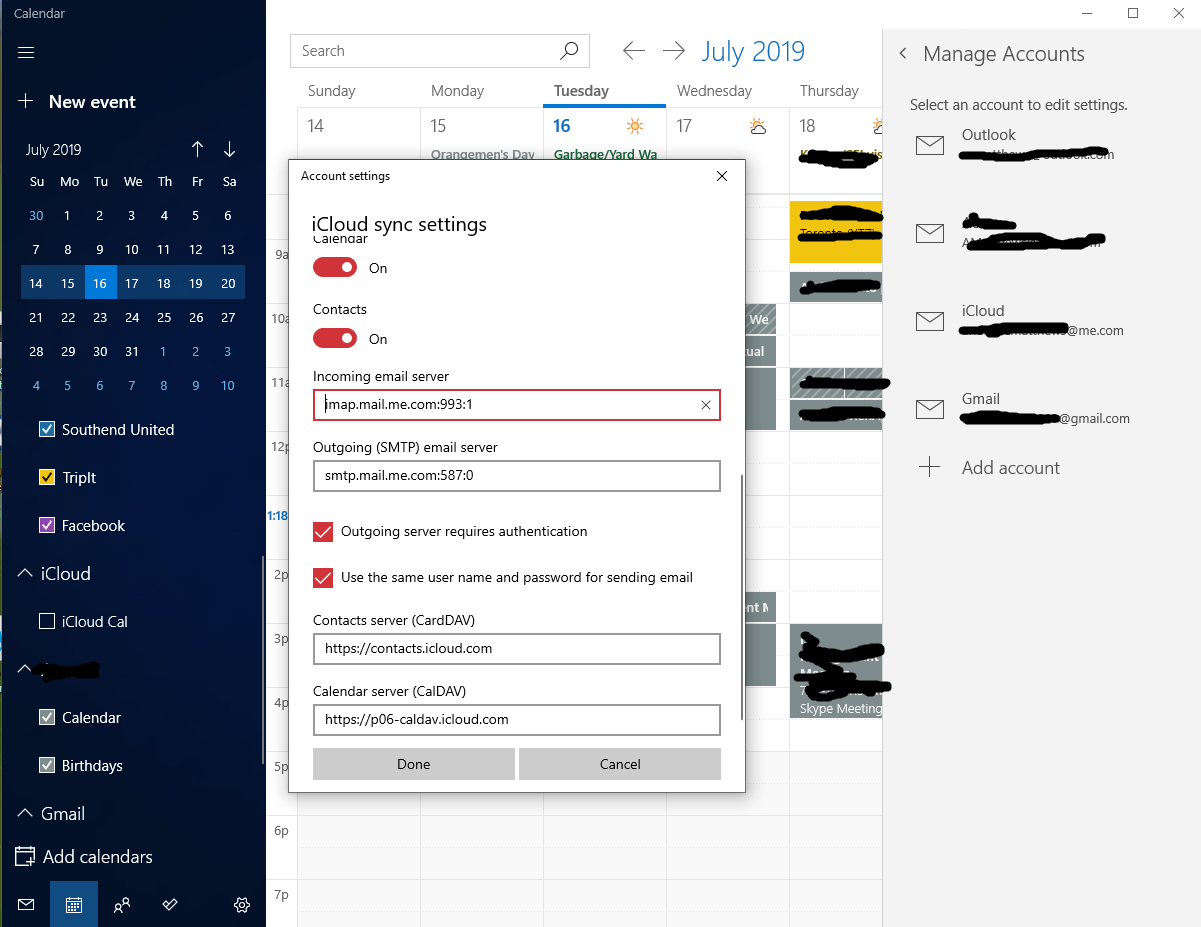
Task: Uncheck the Facebook calendar
Action: [46, 525]
